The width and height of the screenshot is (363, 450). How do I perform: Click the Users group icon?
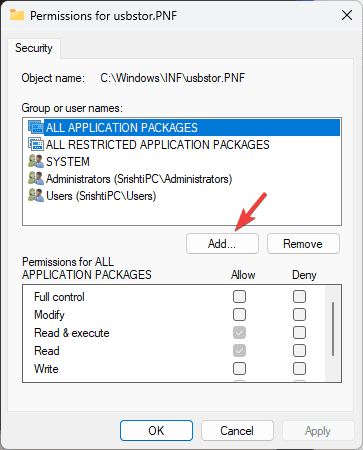click(36, 196)
